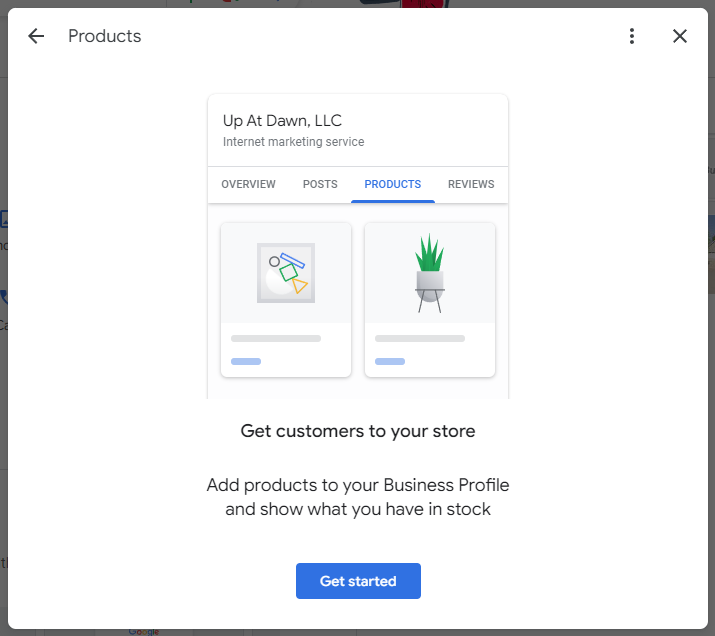The height and width of the screenshot is (636, 715).
Task: Close the Products dialog with the X
Action: tap(679, 36)
